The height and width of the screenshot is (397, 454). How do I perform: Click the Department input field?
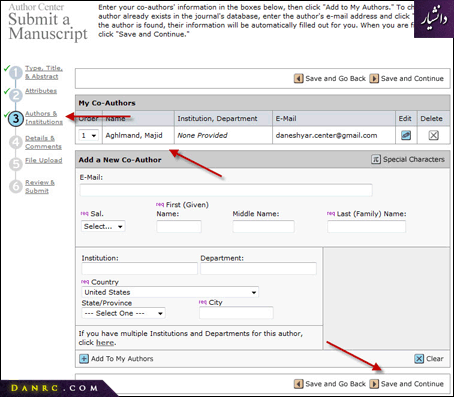tap(258, 268)
